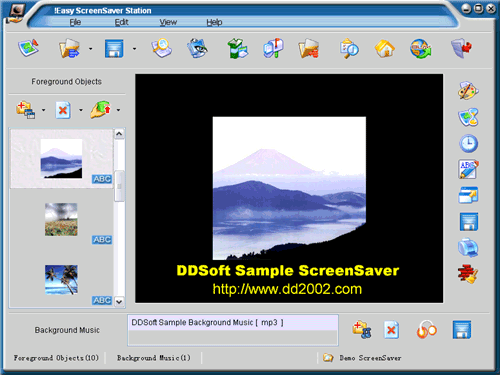Click the ABC text editing pencil icon
Screen dimensions: 500x375
[x=468, y=169]
